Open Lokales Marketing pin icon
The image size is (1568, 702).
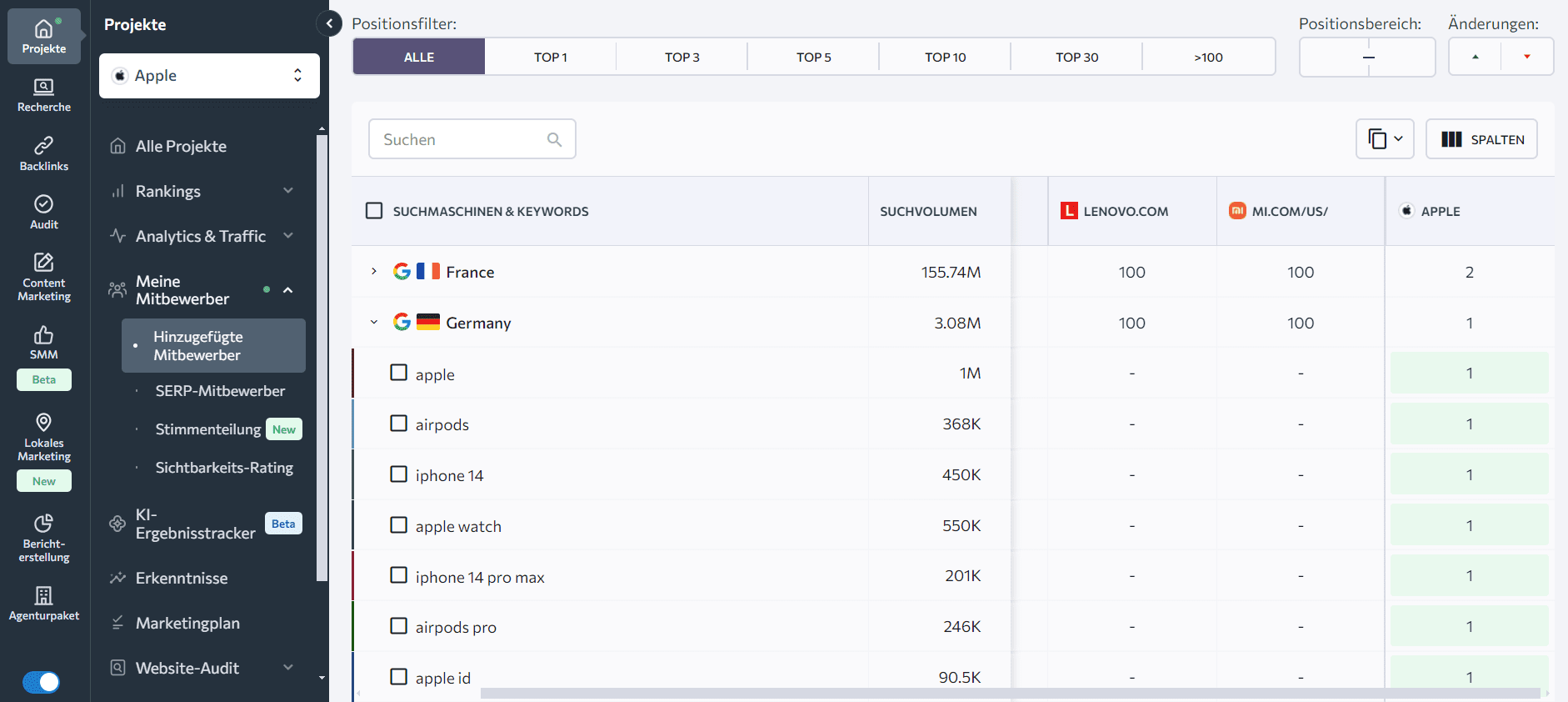click(44, 422)
